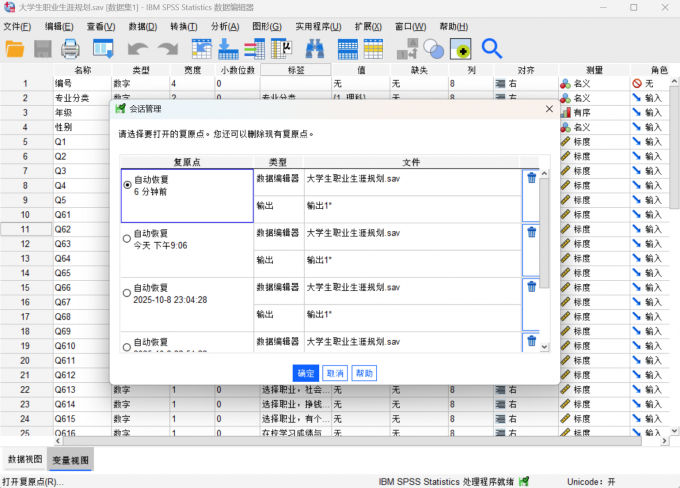The height and width of the screenshot is (488, 680).
Task: Open the 文件(F) menu
Action: tap(17, 26)
